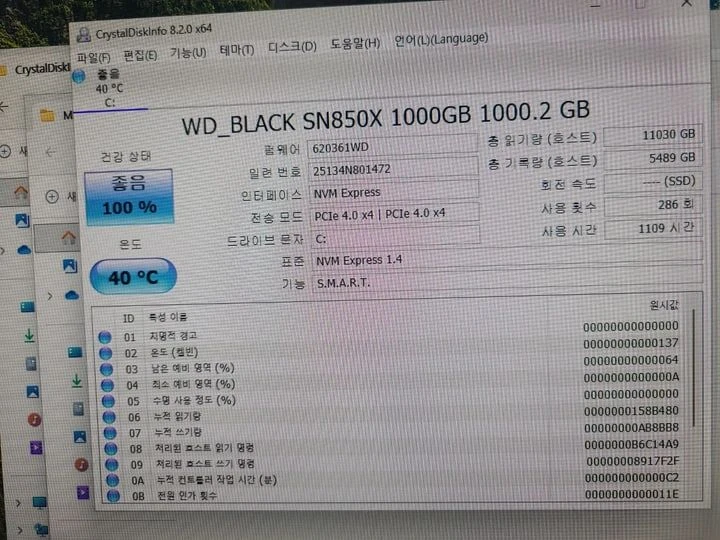
Task: Open the 파일(F) menu
Action: [94, 57]
